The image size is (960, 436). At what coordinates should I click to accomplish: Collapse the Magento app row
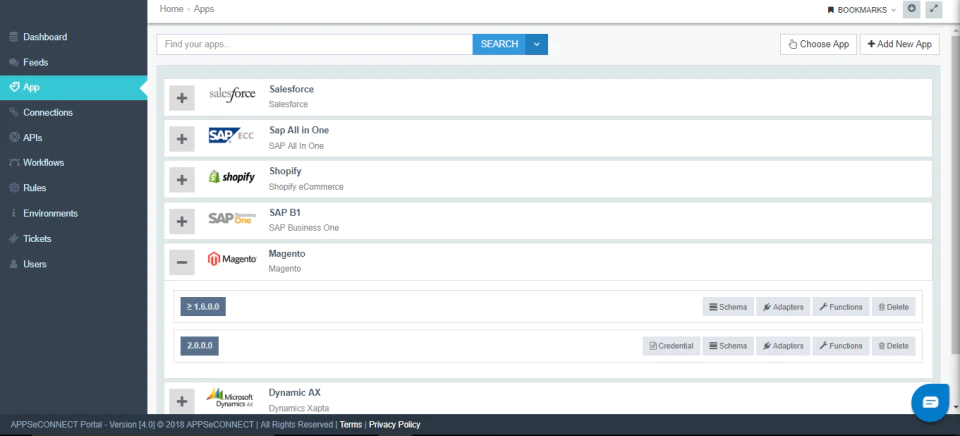point(182,262)
